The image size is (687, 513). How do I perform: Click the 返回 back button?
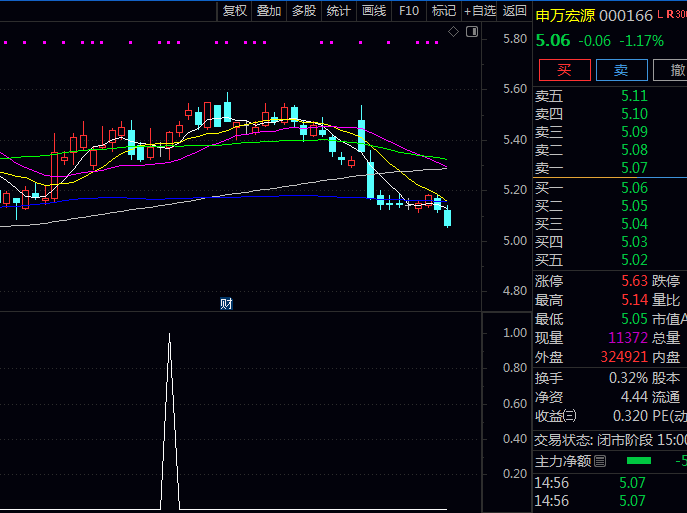514,11
